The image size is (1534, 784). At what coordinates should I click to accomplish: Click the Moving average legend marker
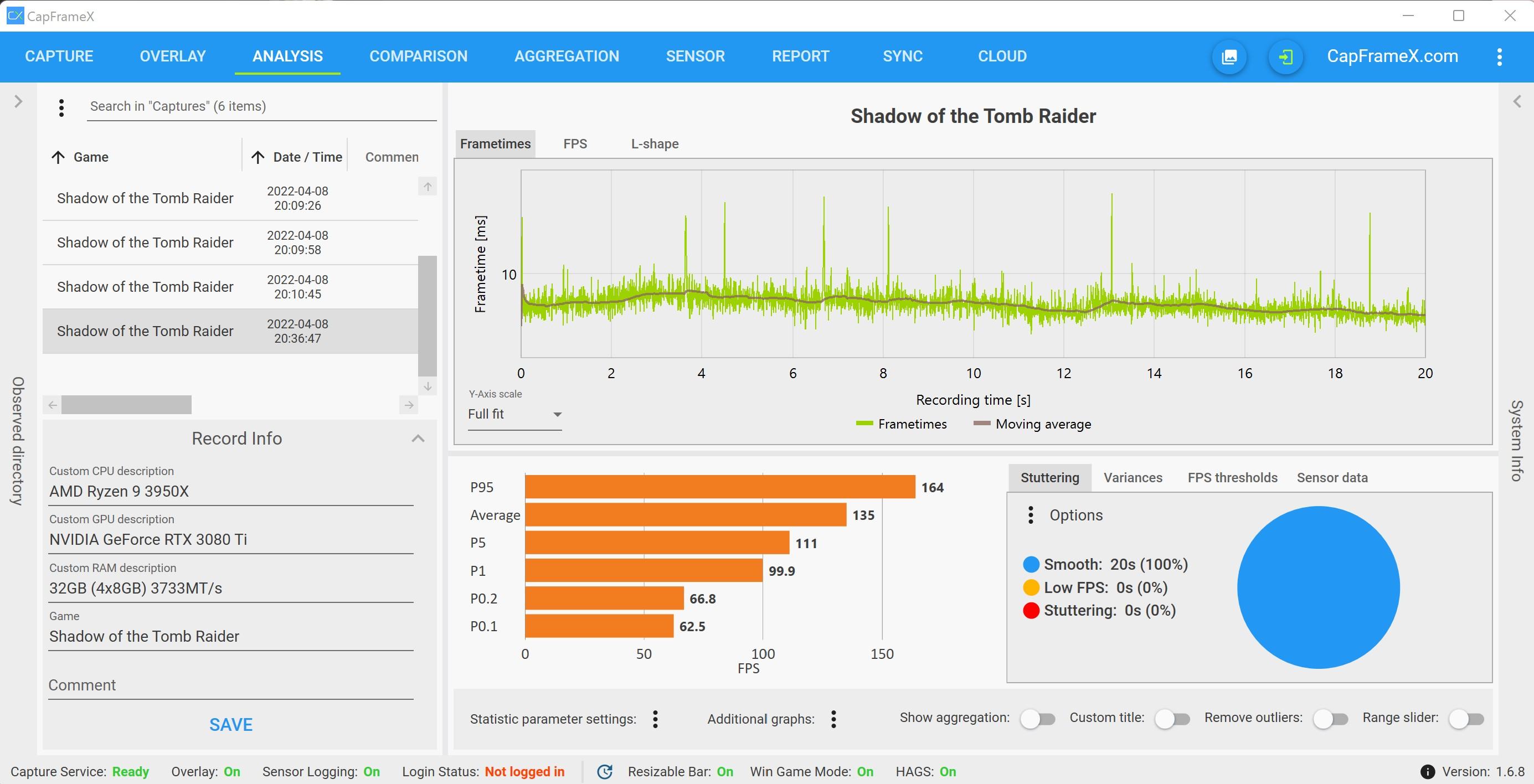[981, 424]
